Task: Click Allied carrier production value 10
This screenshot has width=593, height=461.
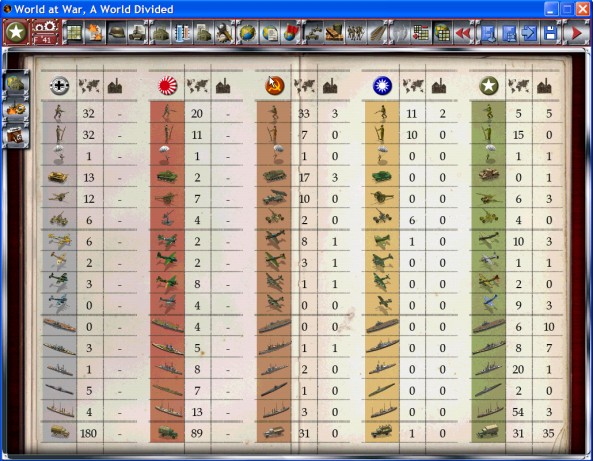Action: pos(549,327)
